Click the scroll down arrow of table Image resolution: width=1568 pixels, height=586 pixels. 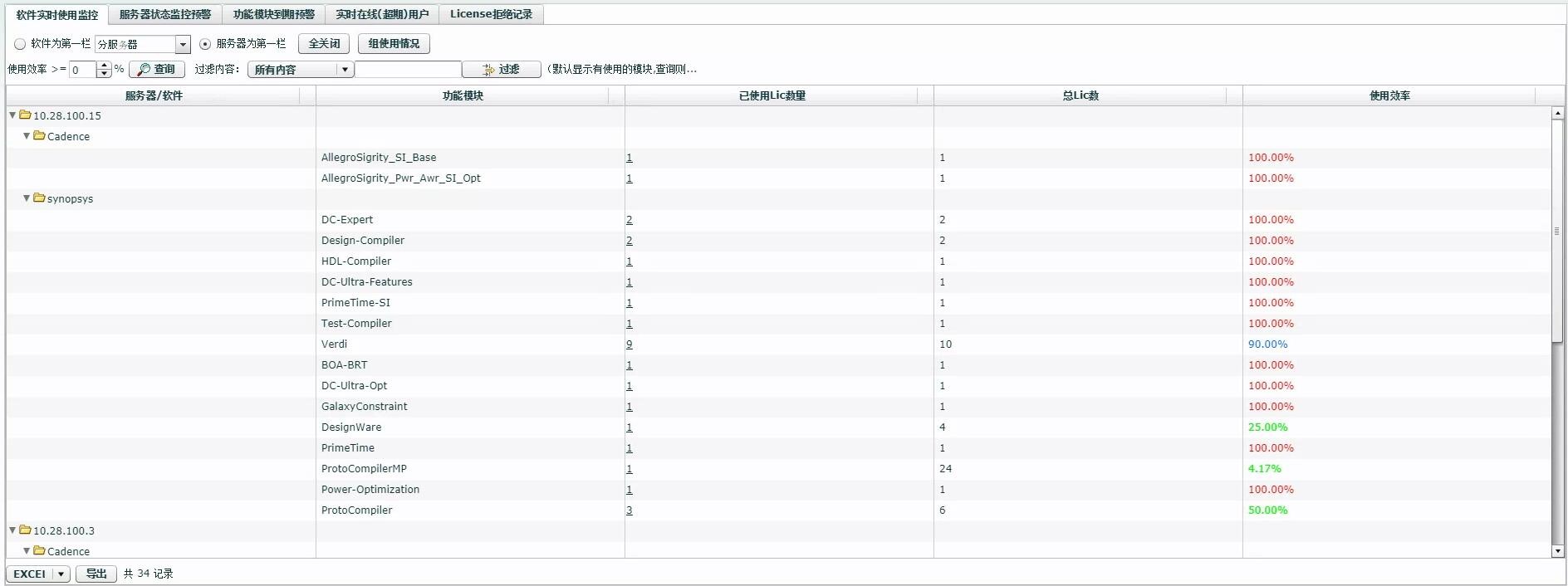(1557, 551)
